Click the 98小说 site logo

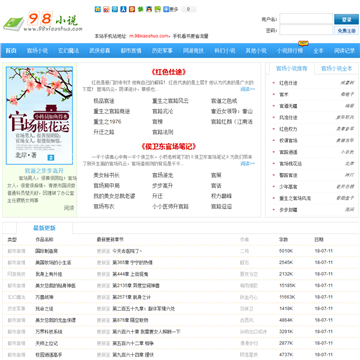click(x=42, y=22)
